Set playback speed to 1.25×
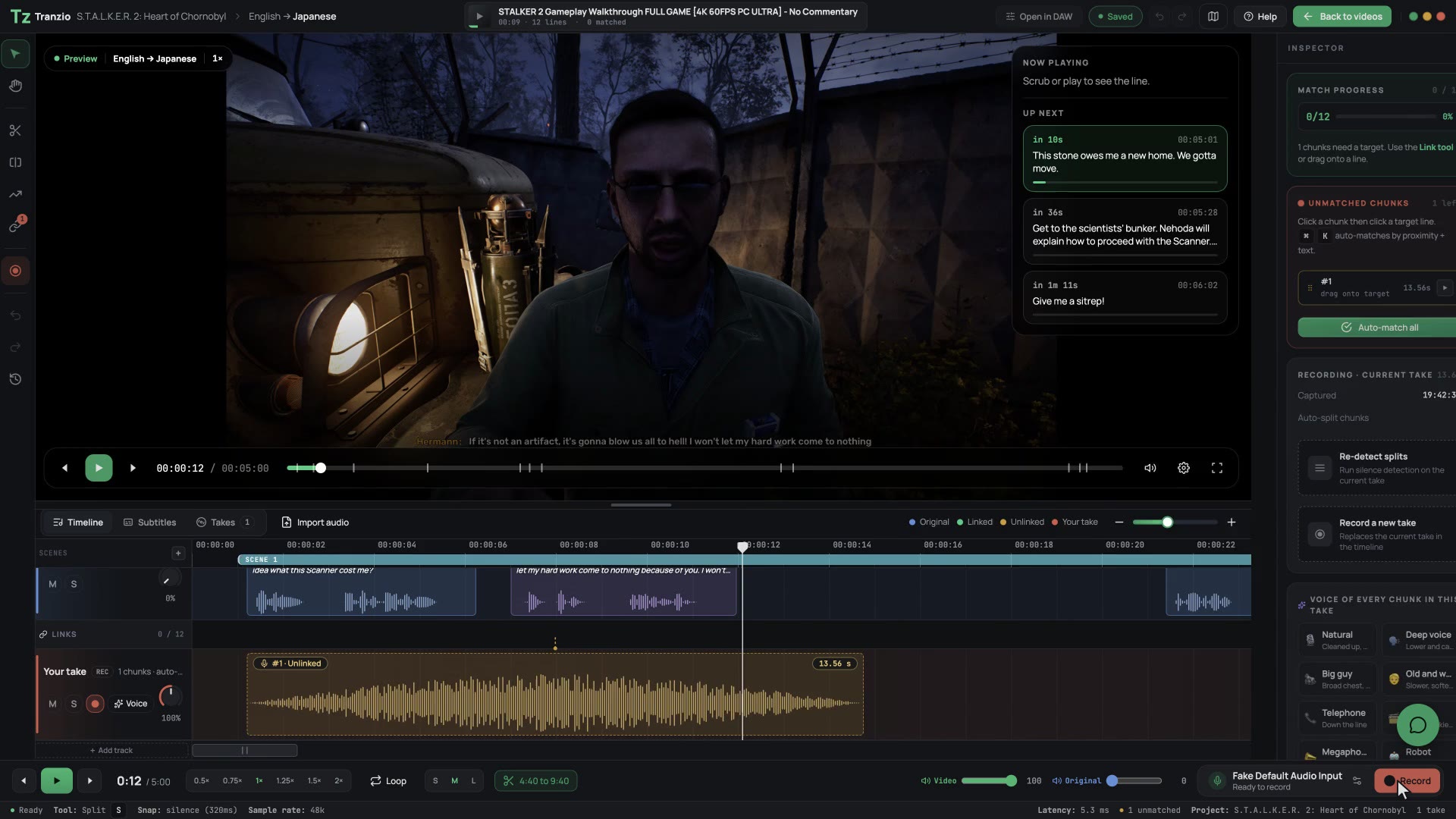The width and height of the screenshot is (1456, 819). (285, 781)
